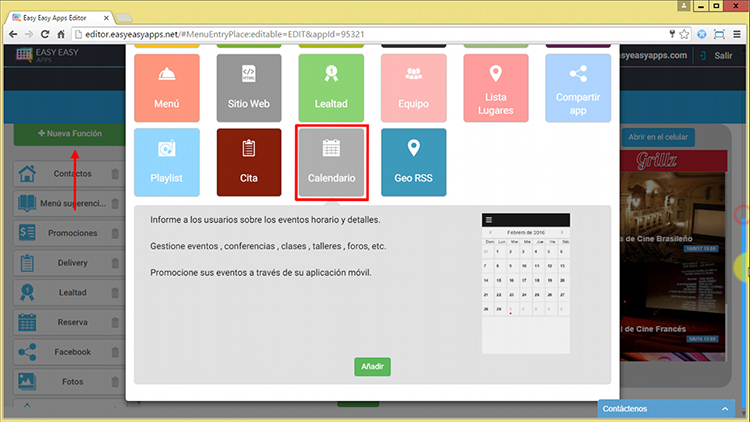Go to browser home page
This screenshot has width=750, height=422.
click(61, 34)
